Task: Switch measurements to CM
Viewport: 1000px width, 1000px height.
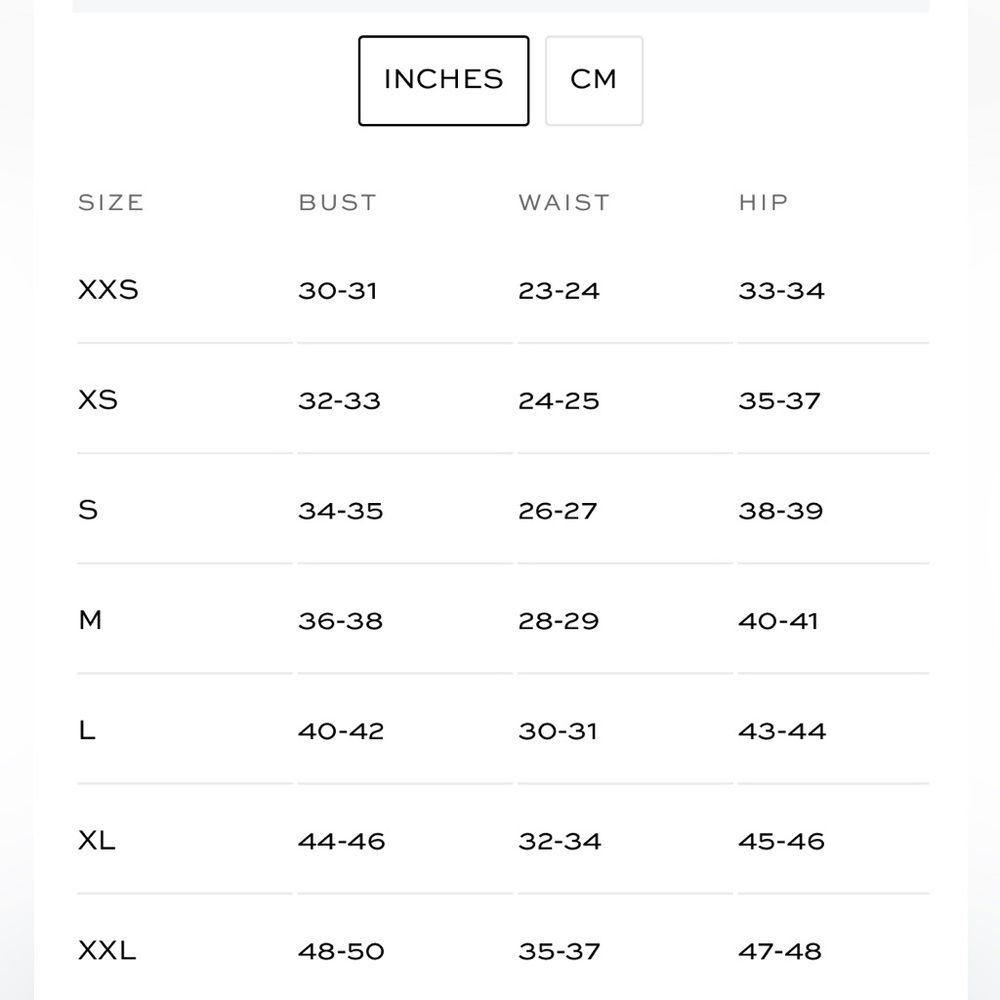Action: pos(594,80)
